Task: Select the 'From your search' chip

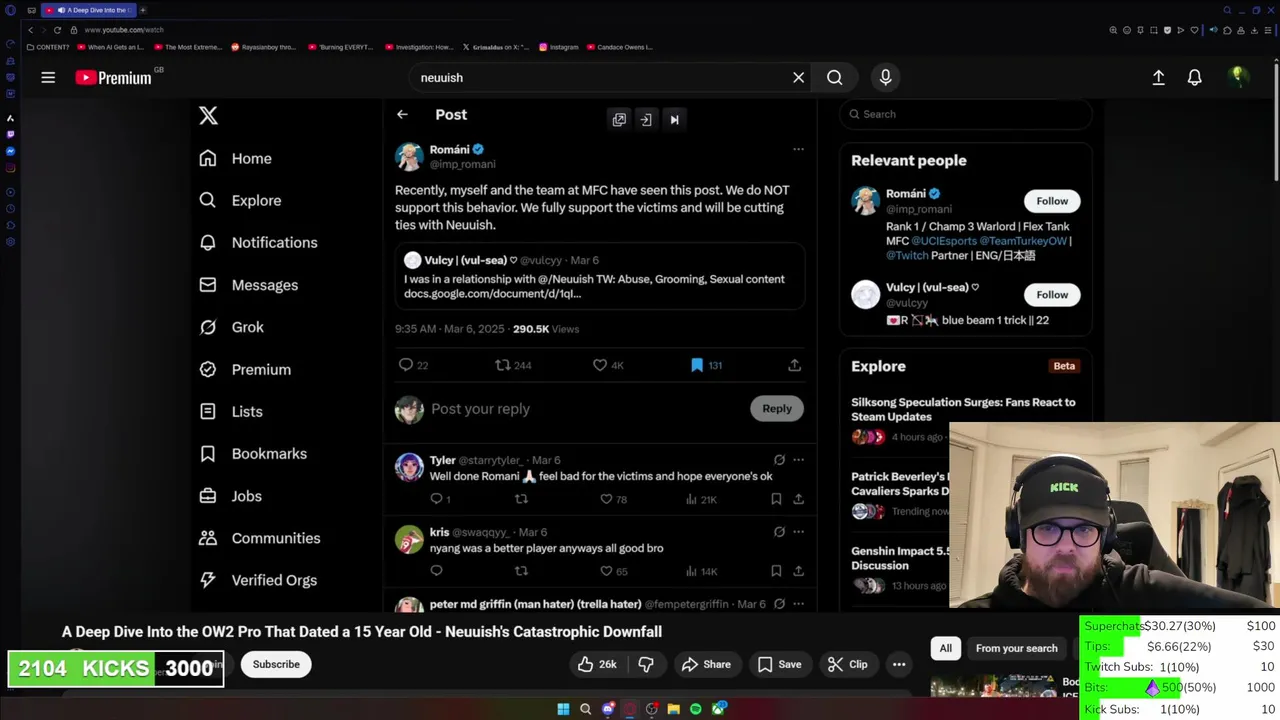Action: [x=1016, y=648]
